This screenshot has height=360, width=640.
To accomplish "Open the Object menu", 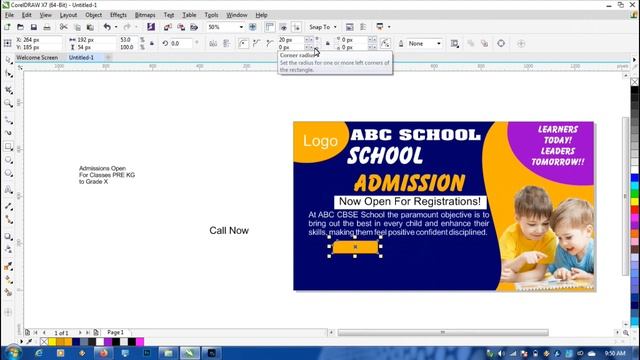I will tap(93, 15).
